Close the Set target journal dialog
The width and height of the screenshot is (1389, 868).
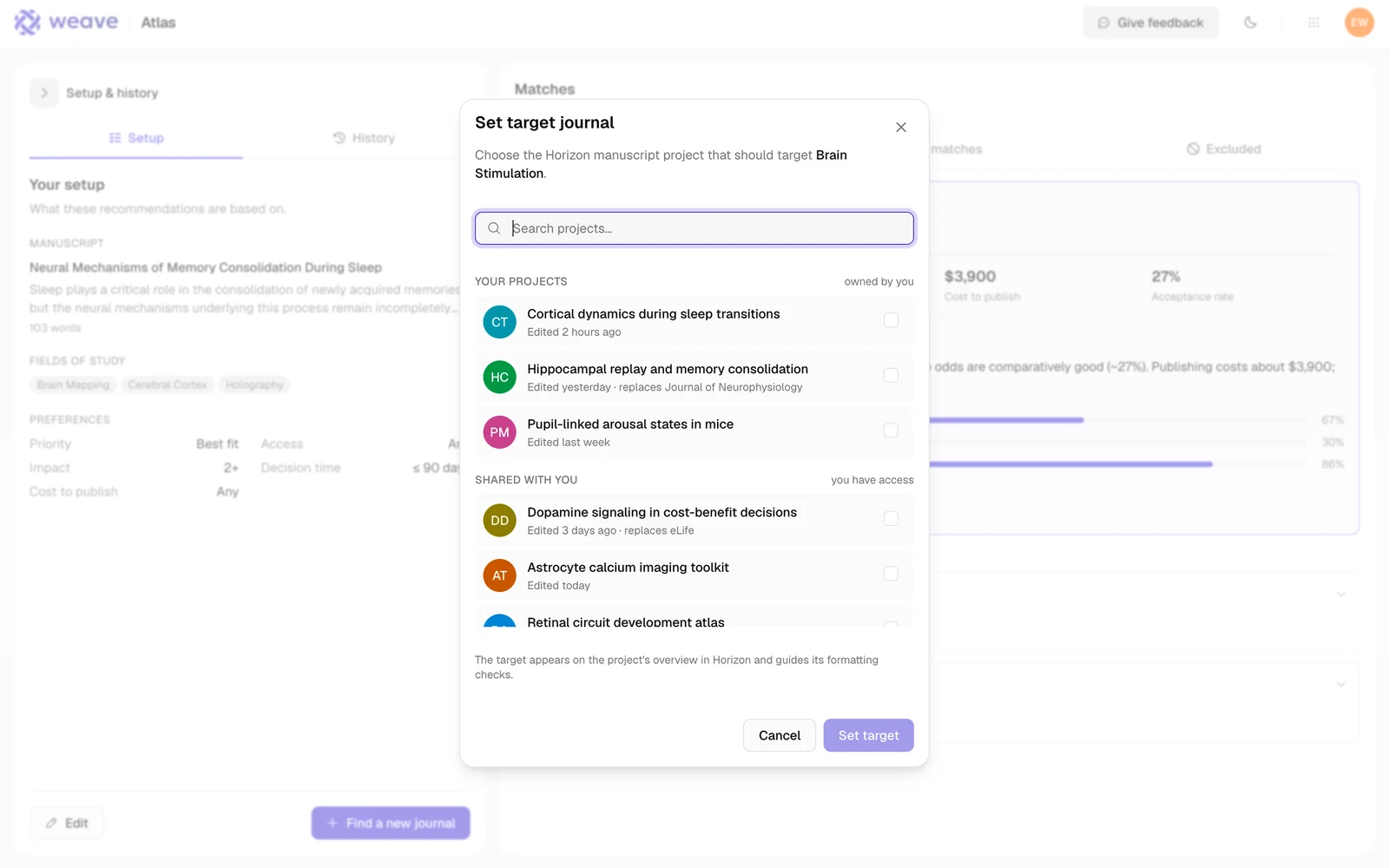click(x=901, y=128)
